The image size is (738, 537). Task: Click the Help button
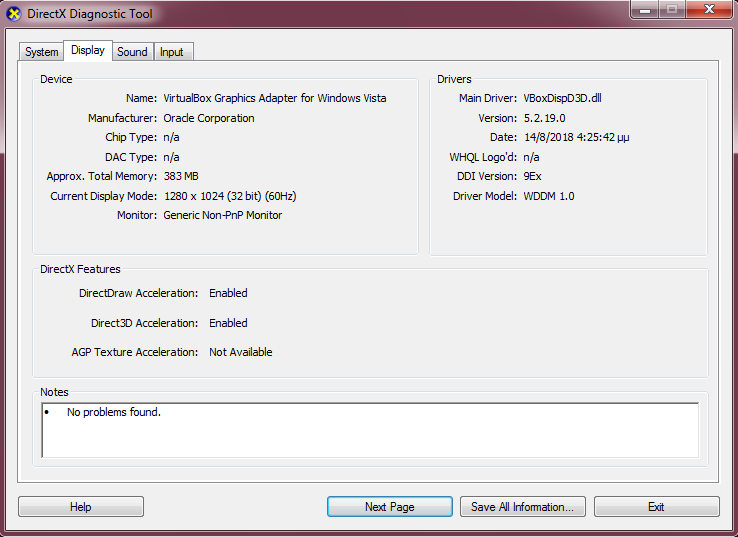click(81, 507)
